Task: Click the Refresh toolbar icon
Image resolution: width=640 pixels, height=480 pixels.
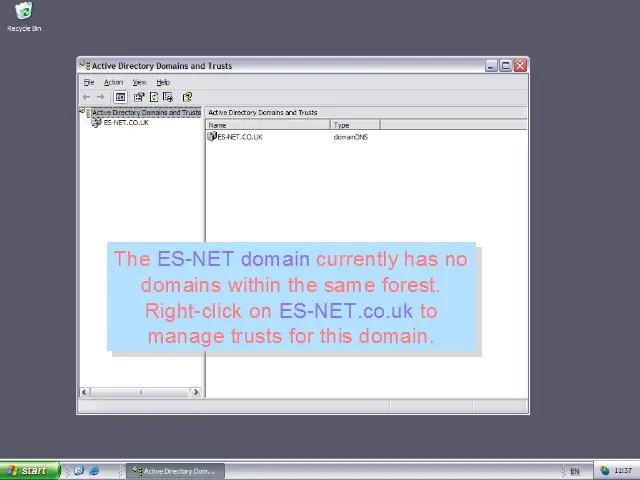Action: 154,97
